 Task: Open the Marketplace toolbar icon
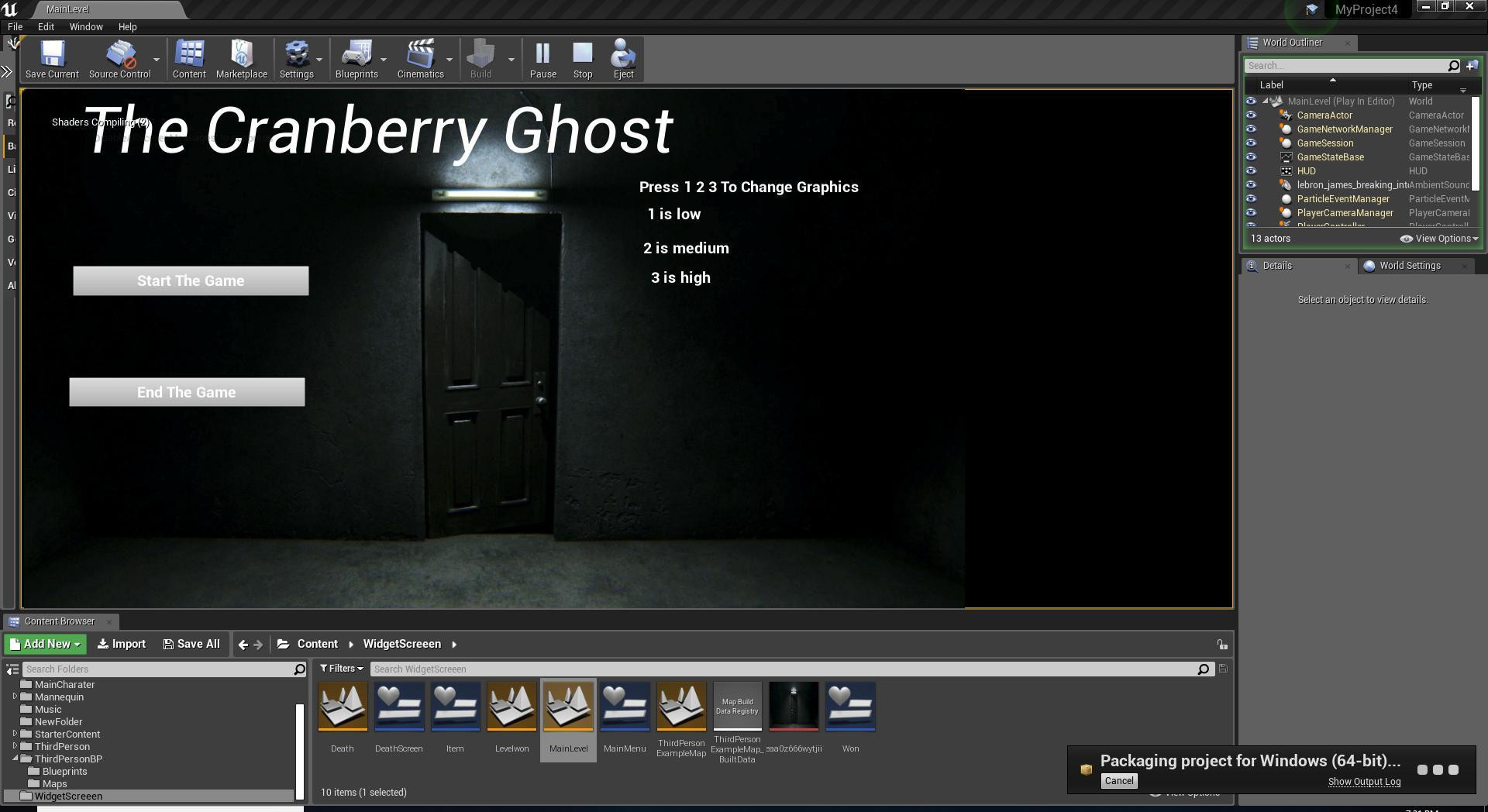[x=242, y=59]
